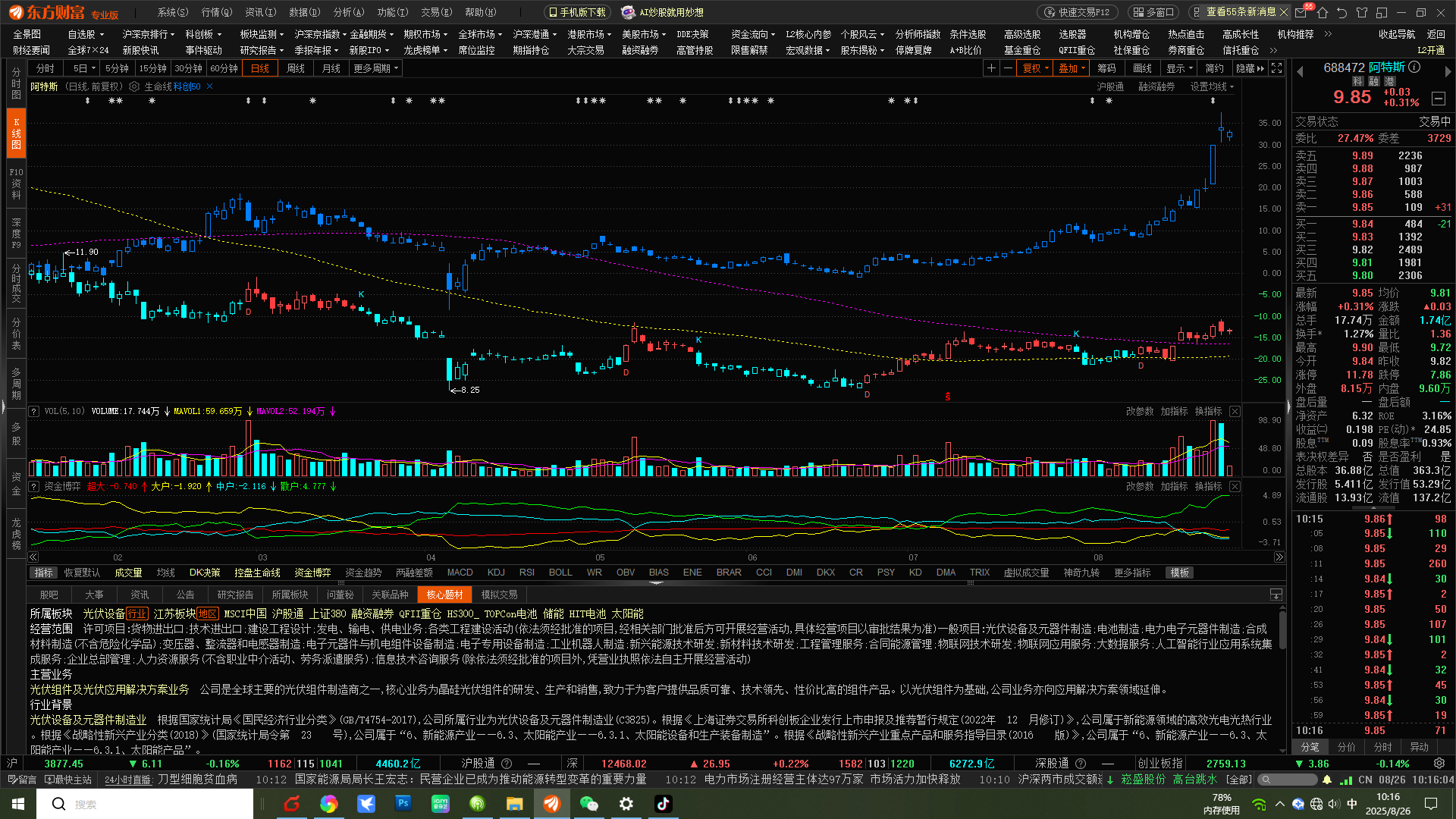Open TikTok from the Windows taskbar
The width and height of the screenshot is (1456, 819).
[664, 804]
